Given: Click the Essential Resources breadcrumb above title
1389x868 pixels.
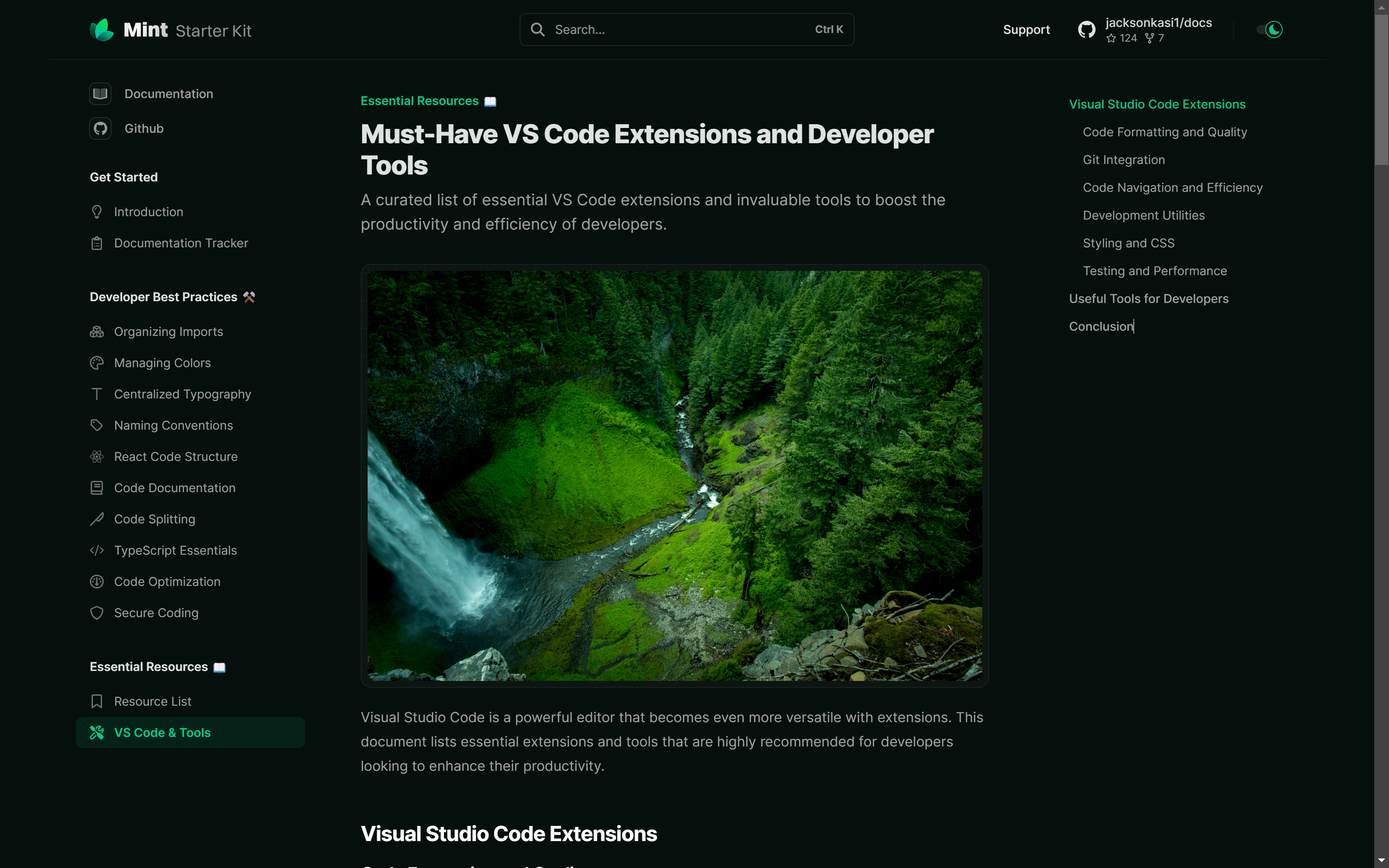Looking at the screenshot, I should (x=428, y=101).
